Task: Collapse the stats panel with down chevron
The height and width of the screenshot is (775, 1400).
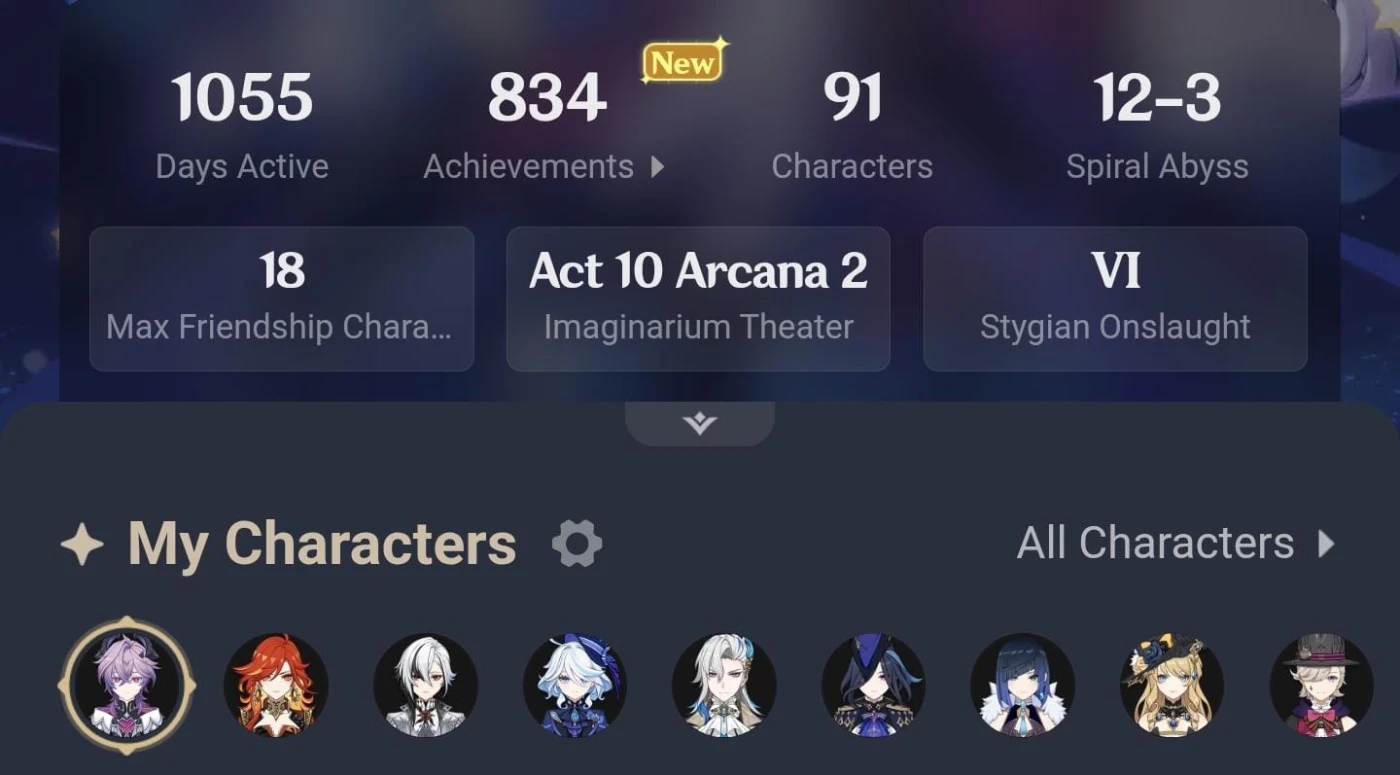Action: pyautogui.click(x=699, y=424)
